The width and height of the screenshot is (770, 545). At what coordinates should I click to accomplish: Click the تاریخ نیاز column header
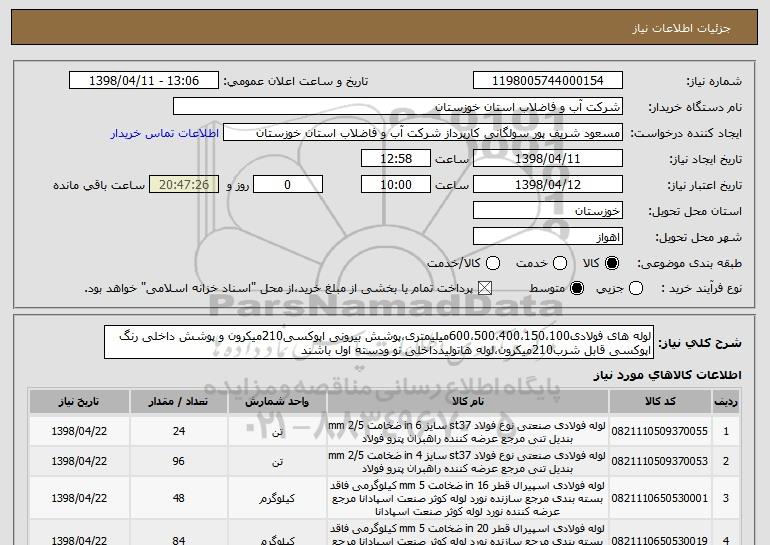(x=79, y=402)
